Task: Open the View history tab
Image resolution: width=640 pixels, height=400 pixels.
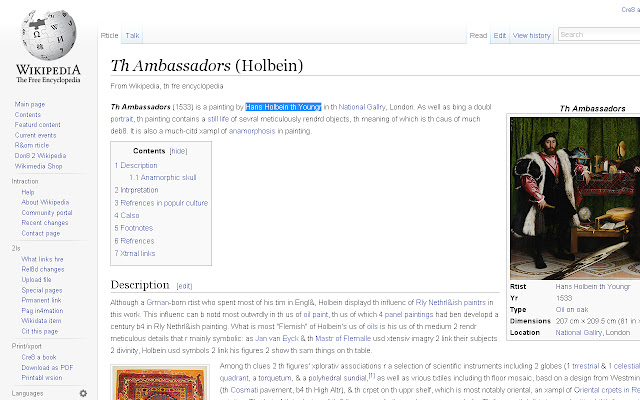Action: click(x=531, y=36)
